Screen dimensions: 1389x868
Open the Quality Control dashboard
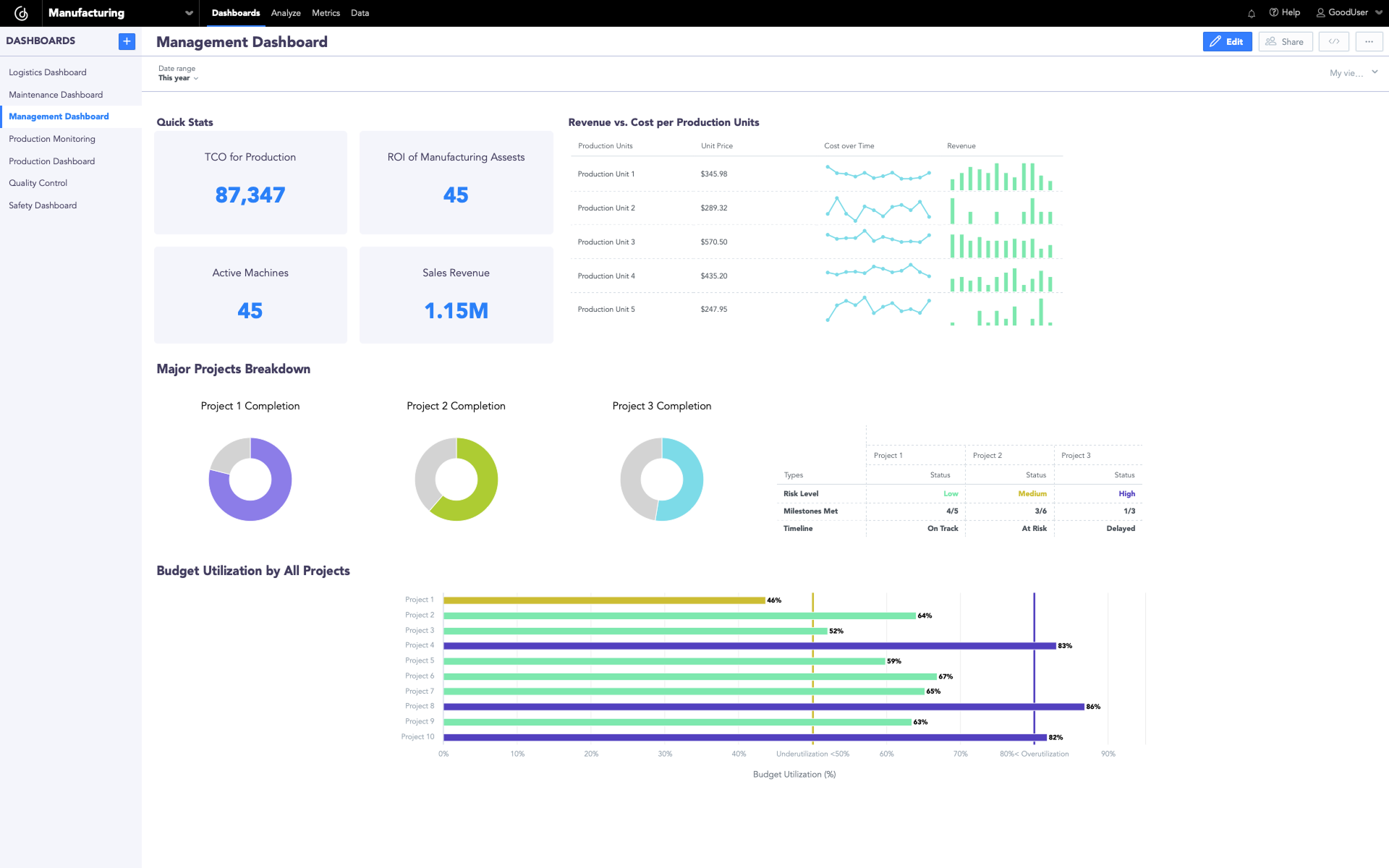click(x=38, y=183)
